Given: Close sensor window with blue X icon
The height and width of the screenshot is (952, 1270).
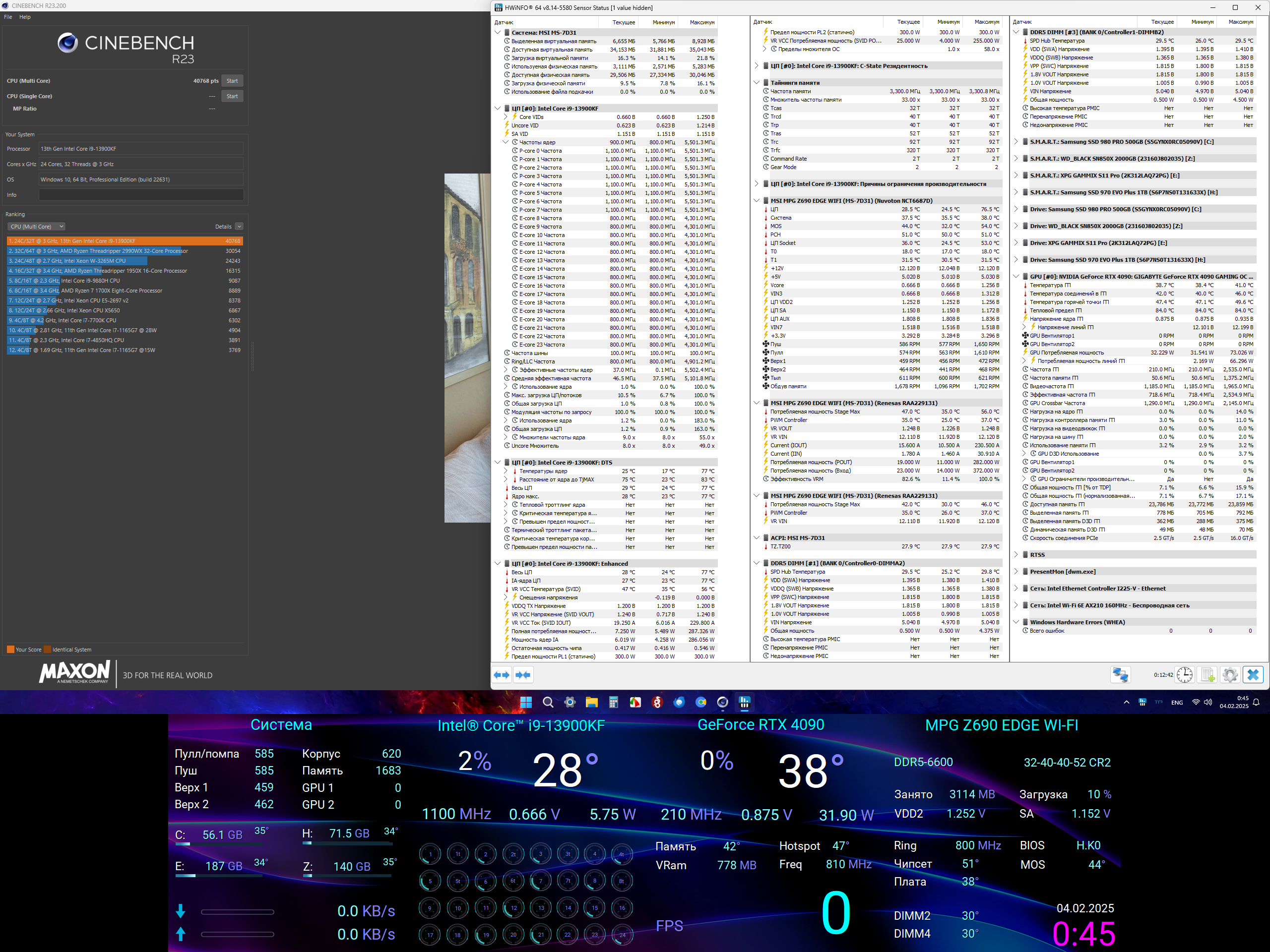Looking at the screenshot, I should [x=1253, y=675].
